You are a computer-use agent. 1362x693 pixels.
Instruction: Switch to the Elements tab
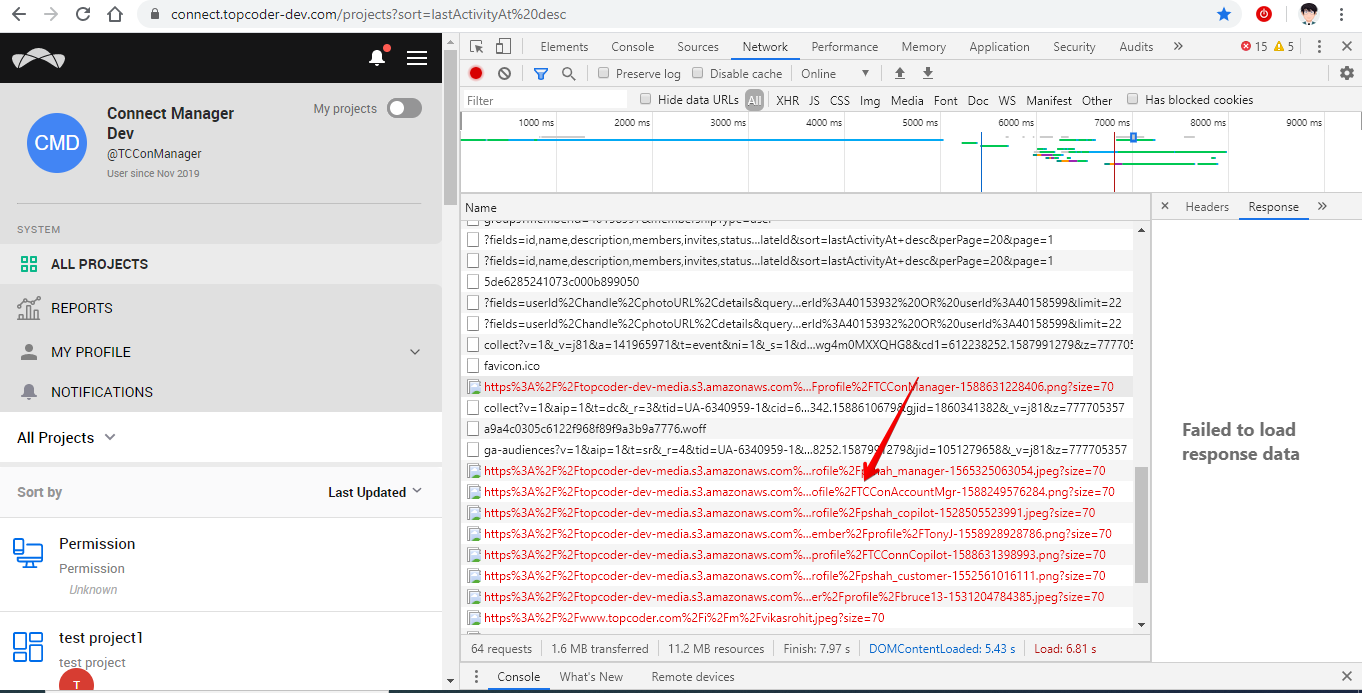click(564, 46)
